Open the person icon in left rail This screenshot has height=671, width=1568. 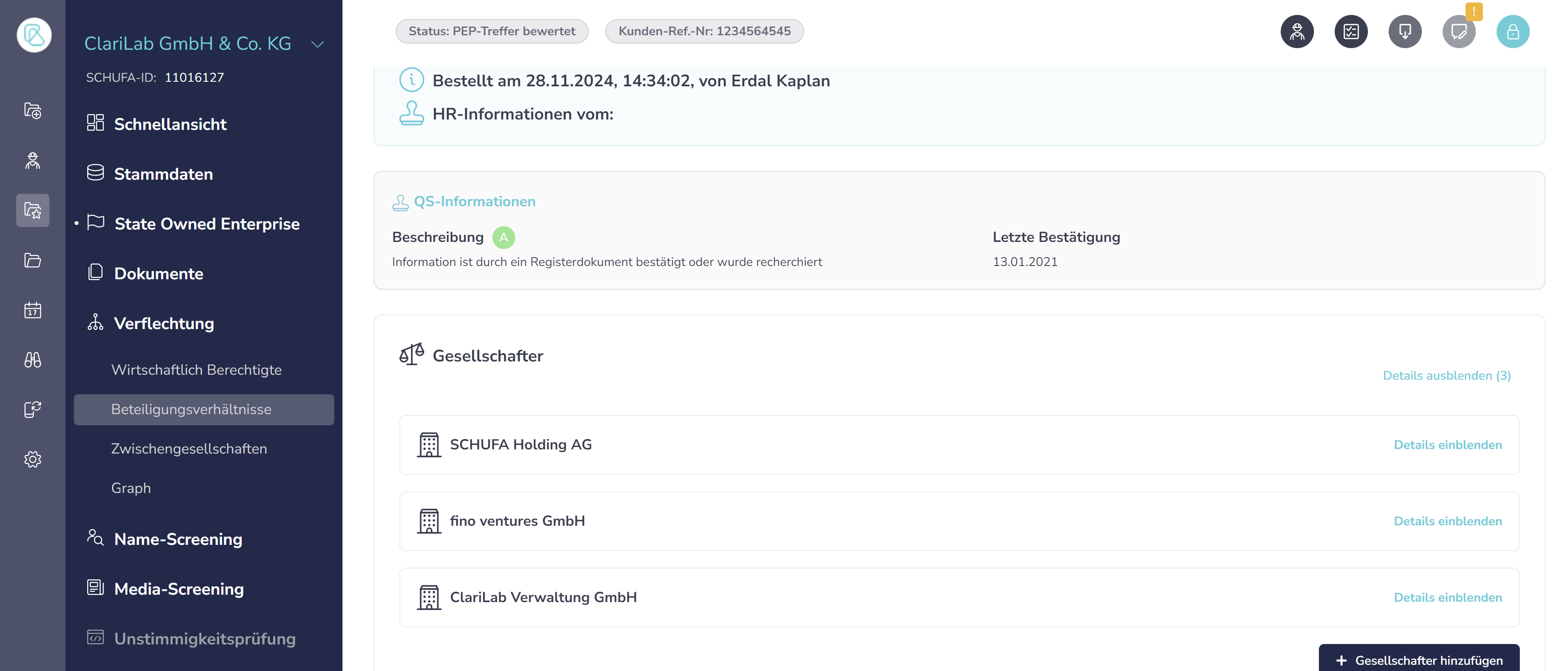[33, 161]
